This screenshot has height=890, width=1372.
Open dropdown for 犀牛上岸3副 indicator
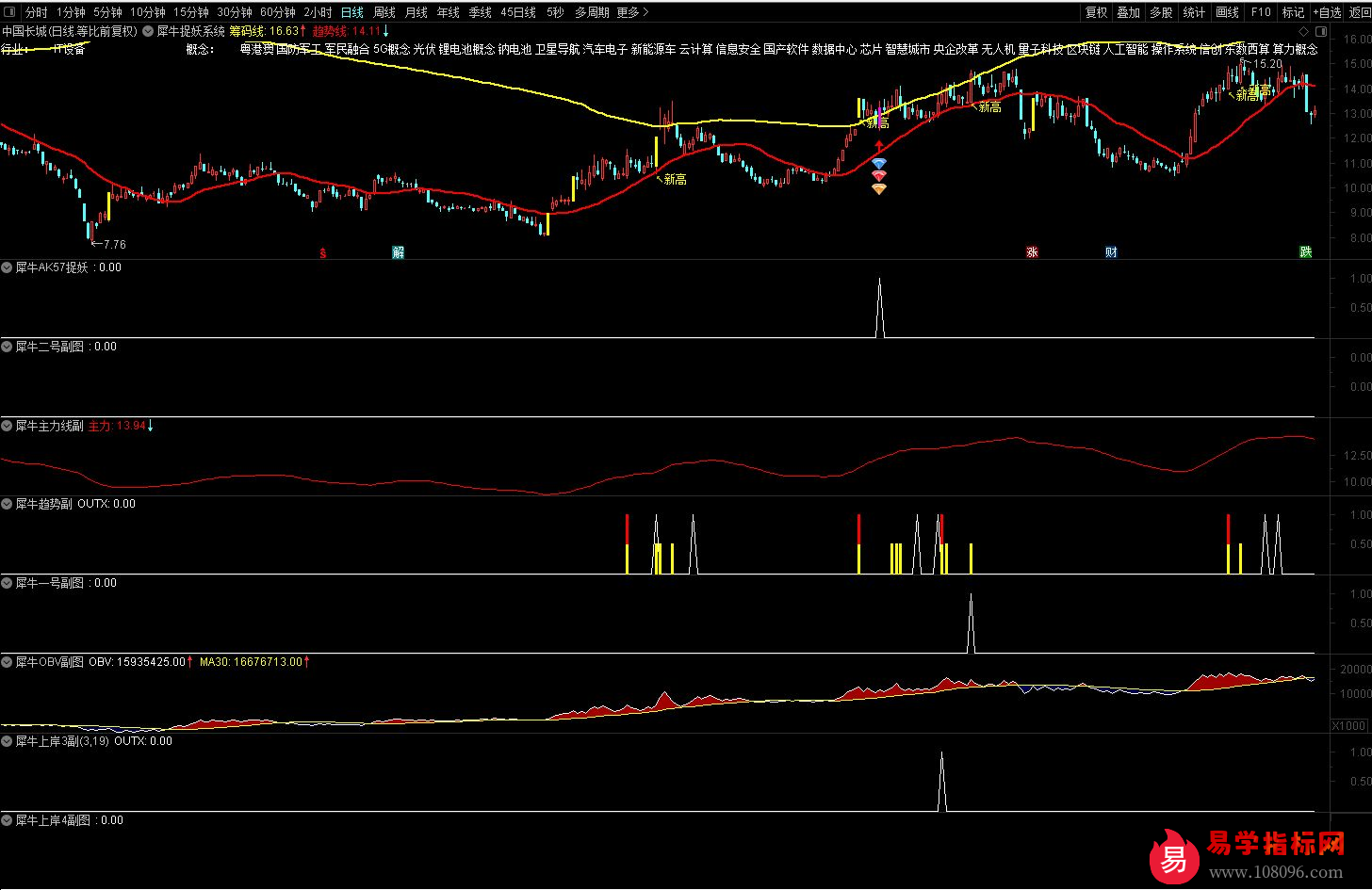[7, 741]
